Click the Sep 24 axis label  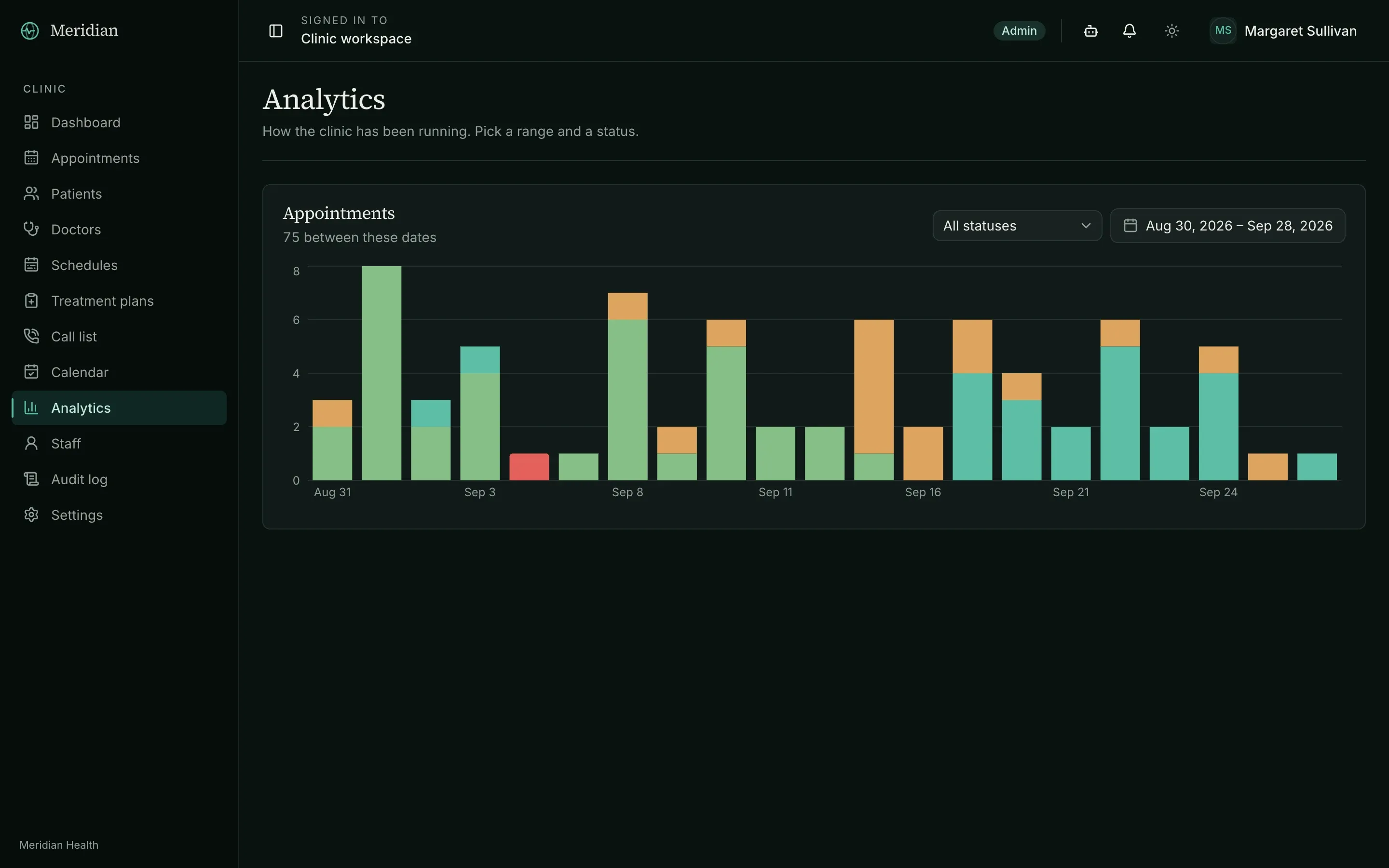point(1218,492)
